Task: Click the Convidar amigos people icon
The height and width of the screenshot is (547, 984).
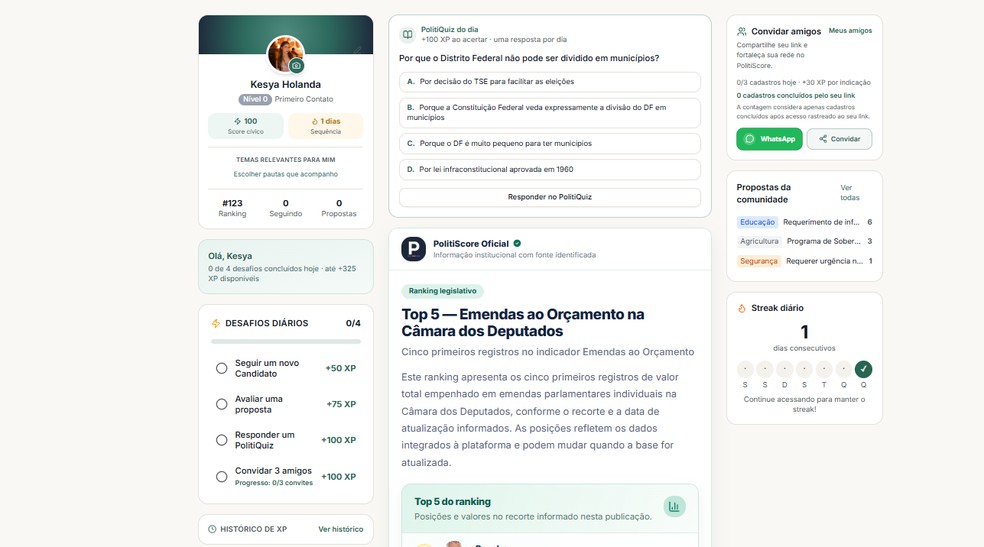Action: 742,31
